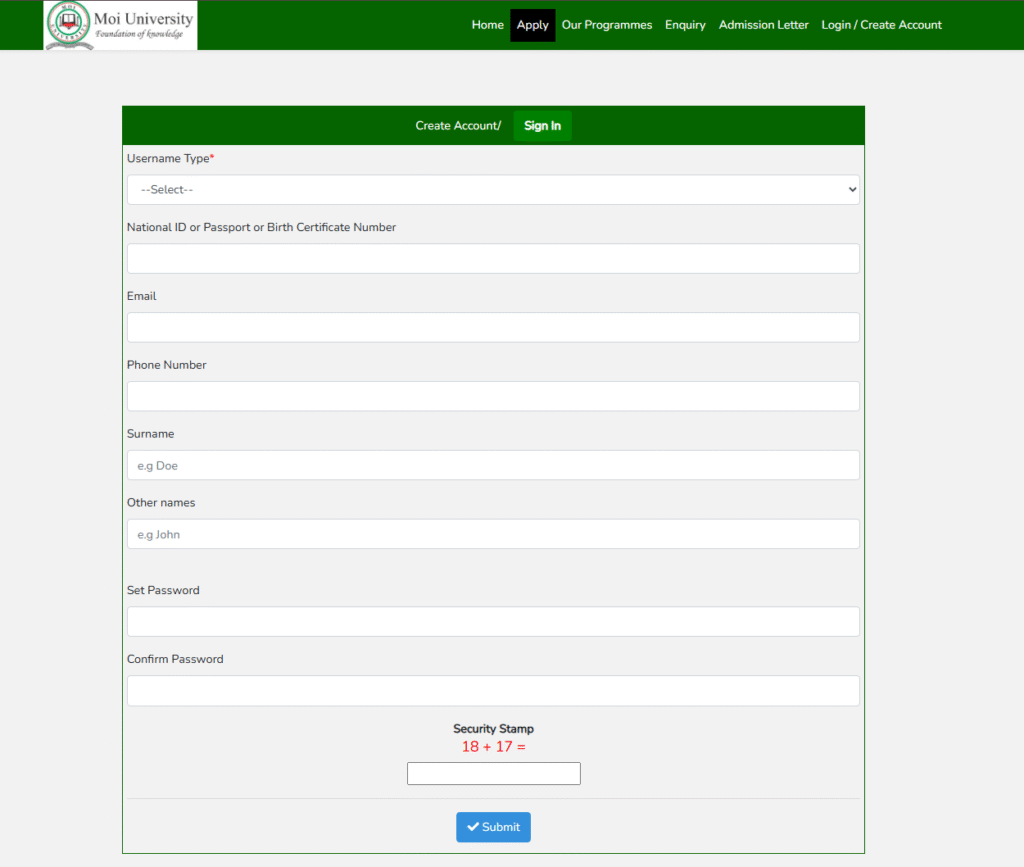
Task: Click the Moi University logo
Action: 120,25
